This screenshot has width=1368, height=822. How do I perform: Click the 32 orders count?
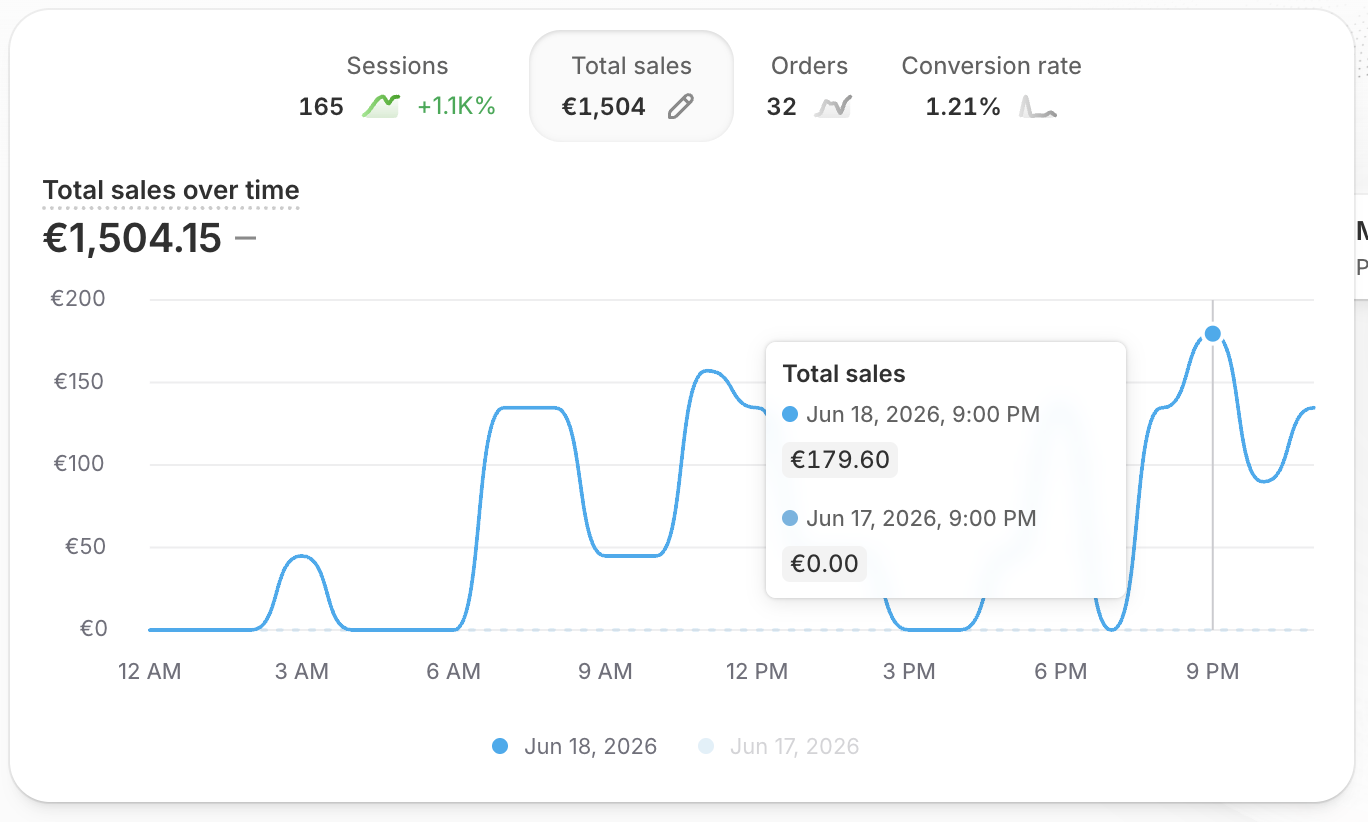click(782, 107)
